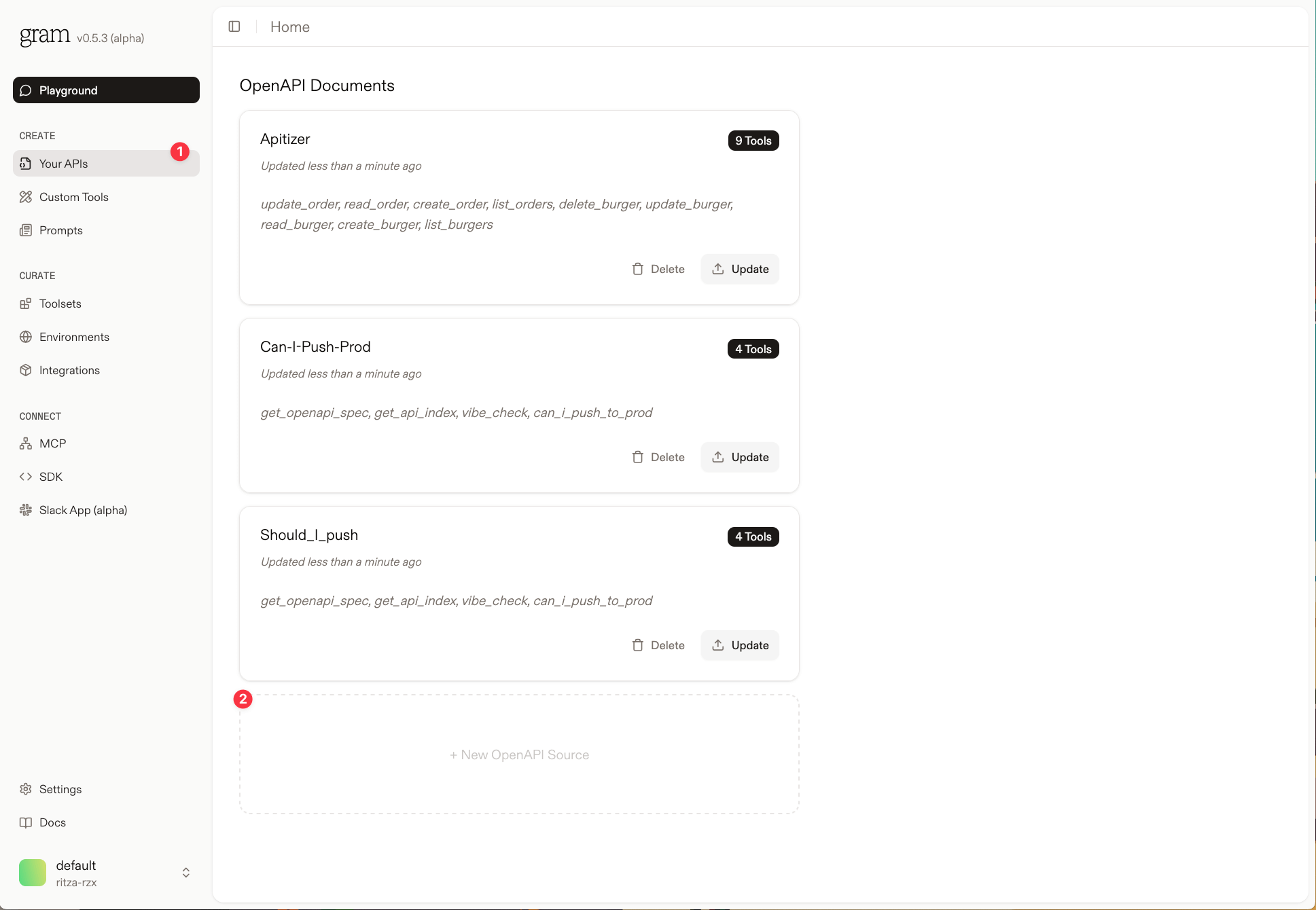
Task: Open the Playground menu item
Action: click(x=106, y=90)
